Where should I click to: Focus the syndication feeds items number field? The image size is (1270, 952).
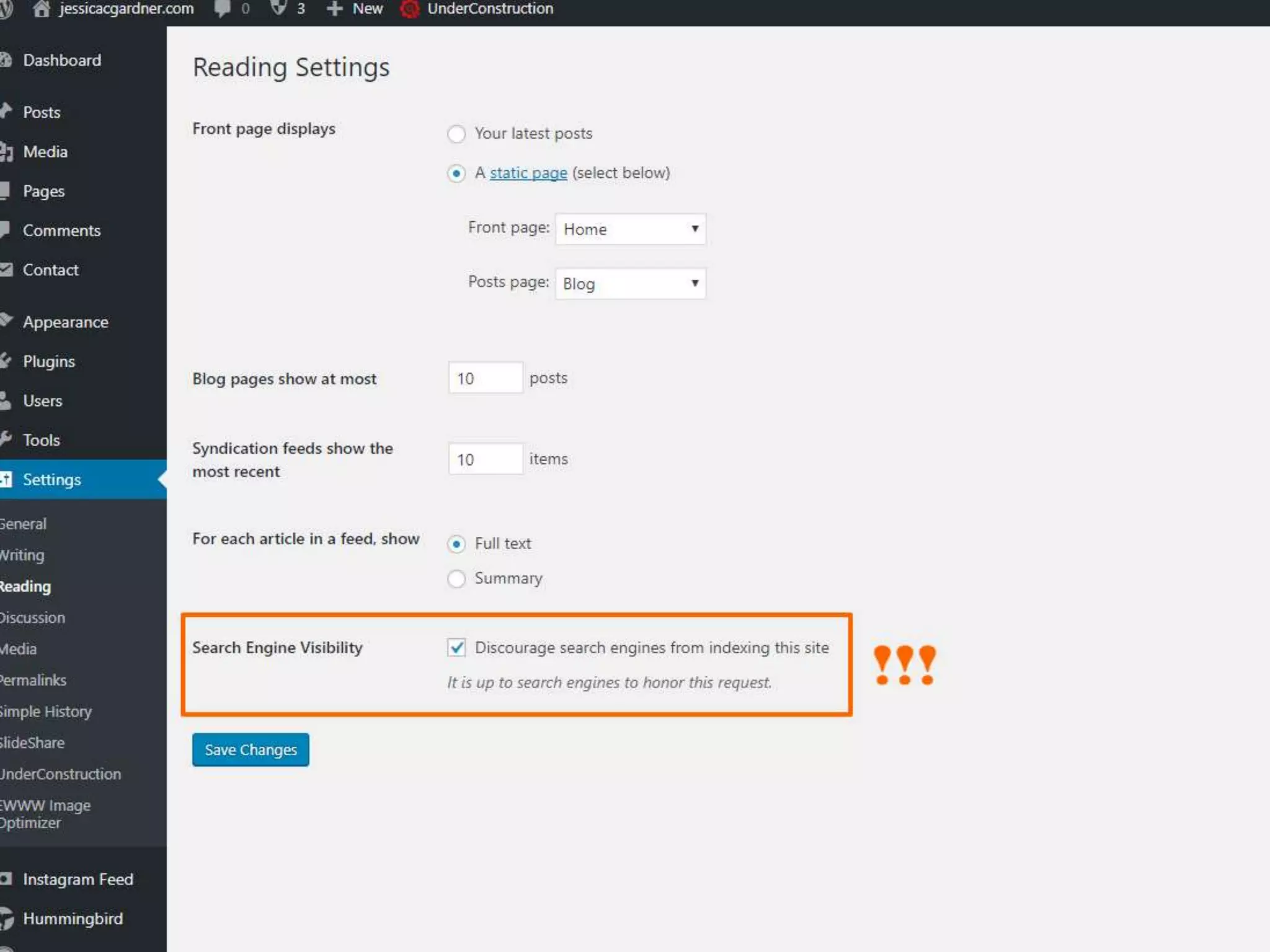tap(485, 459)
